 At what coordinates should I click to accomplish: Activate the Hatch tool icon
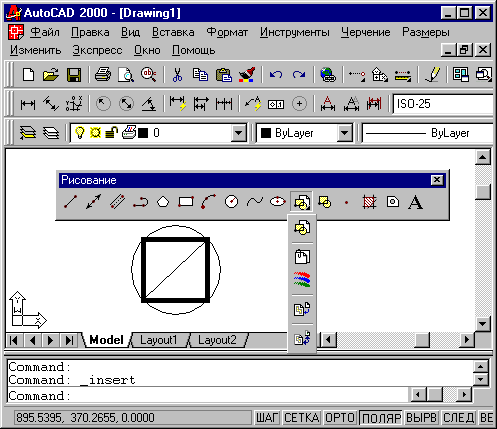coord(369,202)
